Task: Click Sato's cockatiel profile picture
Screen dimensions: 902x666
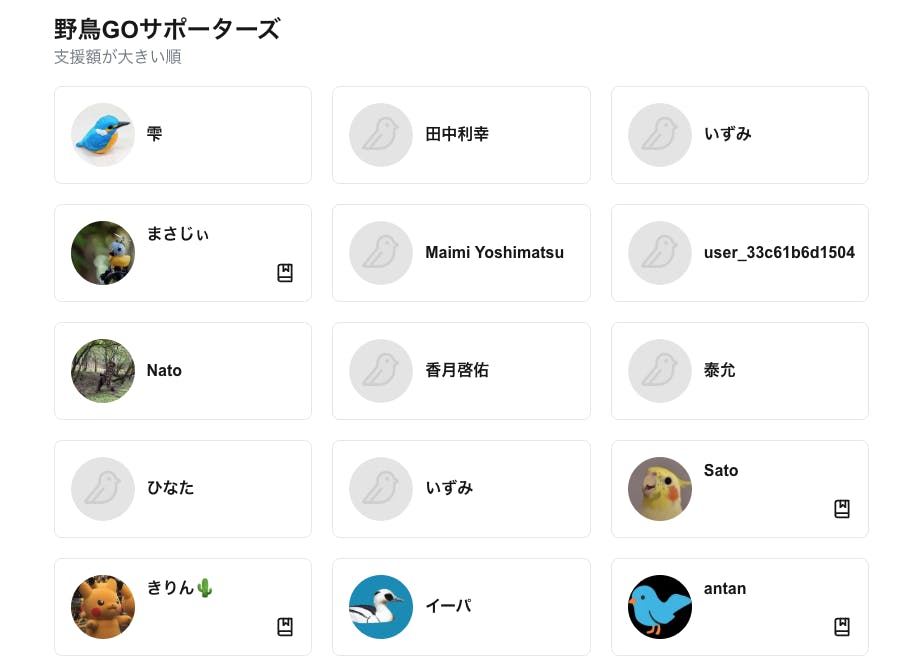Action: [660, 489]
